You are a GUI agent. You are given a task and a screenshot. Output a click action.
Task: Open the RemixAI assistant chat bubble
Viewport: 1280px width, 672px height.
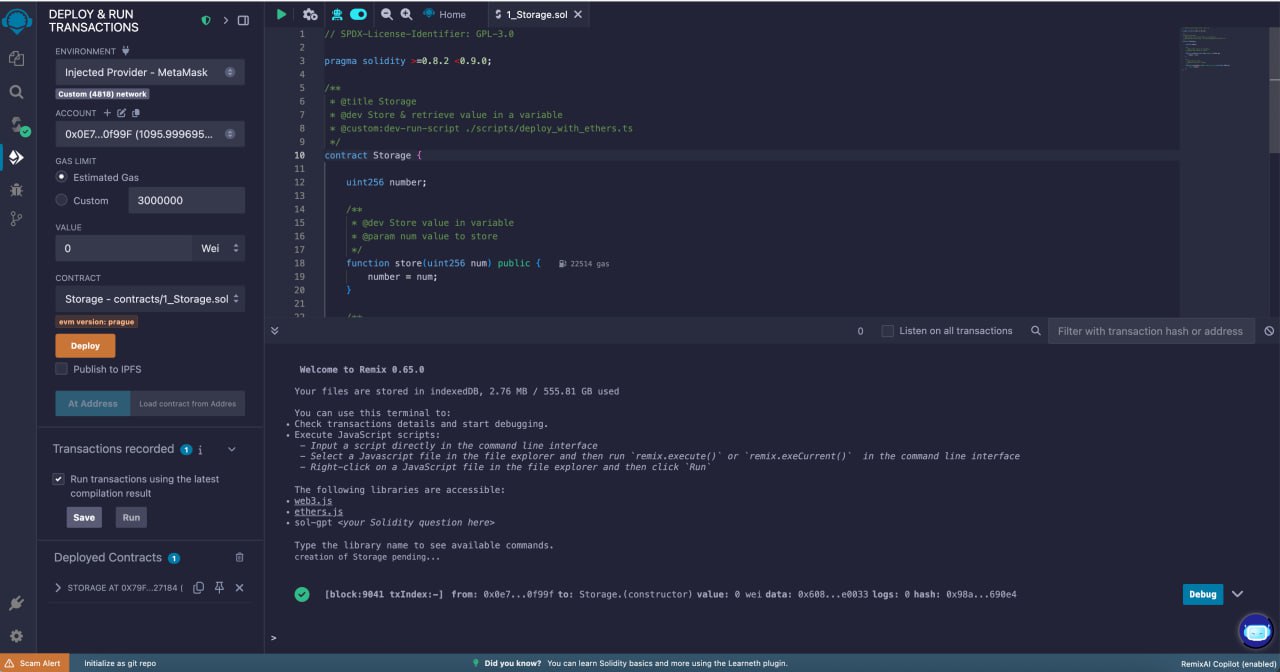[1255, 631]
